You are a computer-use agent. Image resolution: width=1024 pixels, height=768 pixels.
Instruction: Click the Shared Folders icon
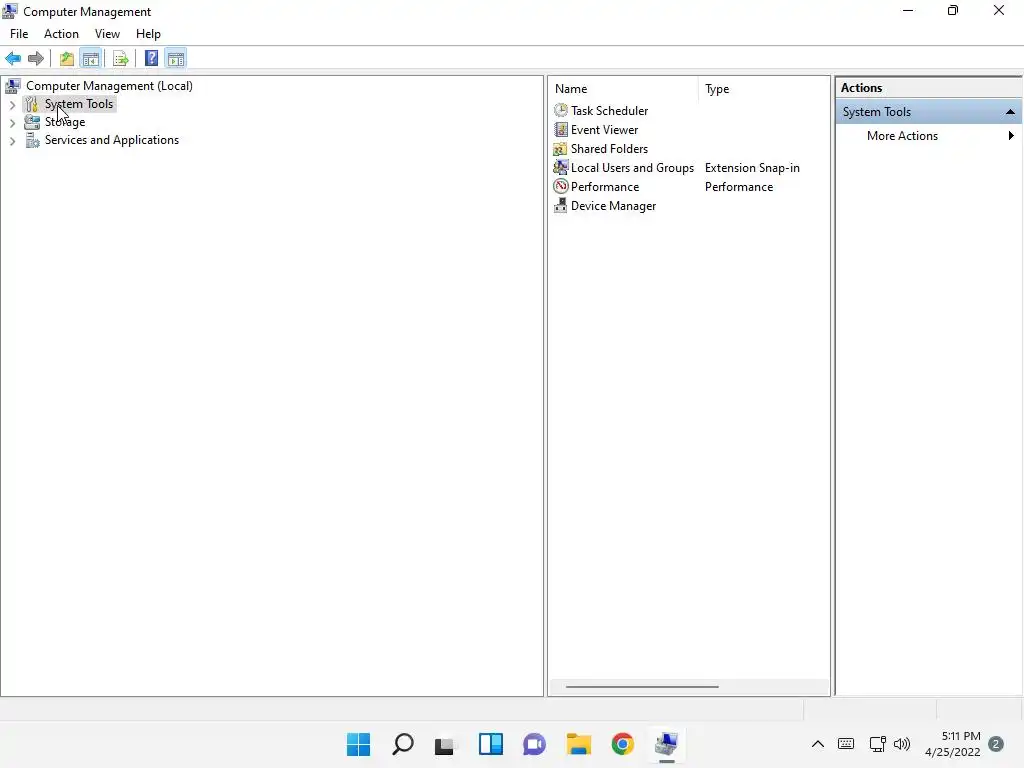(x=560, y=148)
